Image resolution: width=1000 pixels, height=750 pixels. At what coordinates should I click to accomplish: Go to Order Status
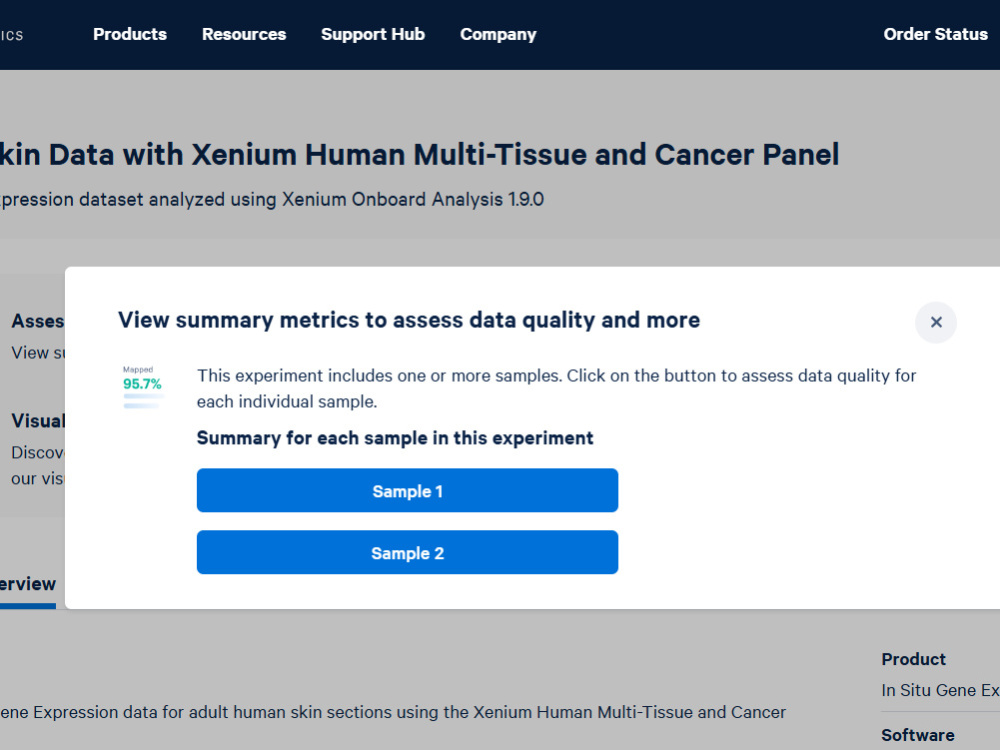(935, 34)
